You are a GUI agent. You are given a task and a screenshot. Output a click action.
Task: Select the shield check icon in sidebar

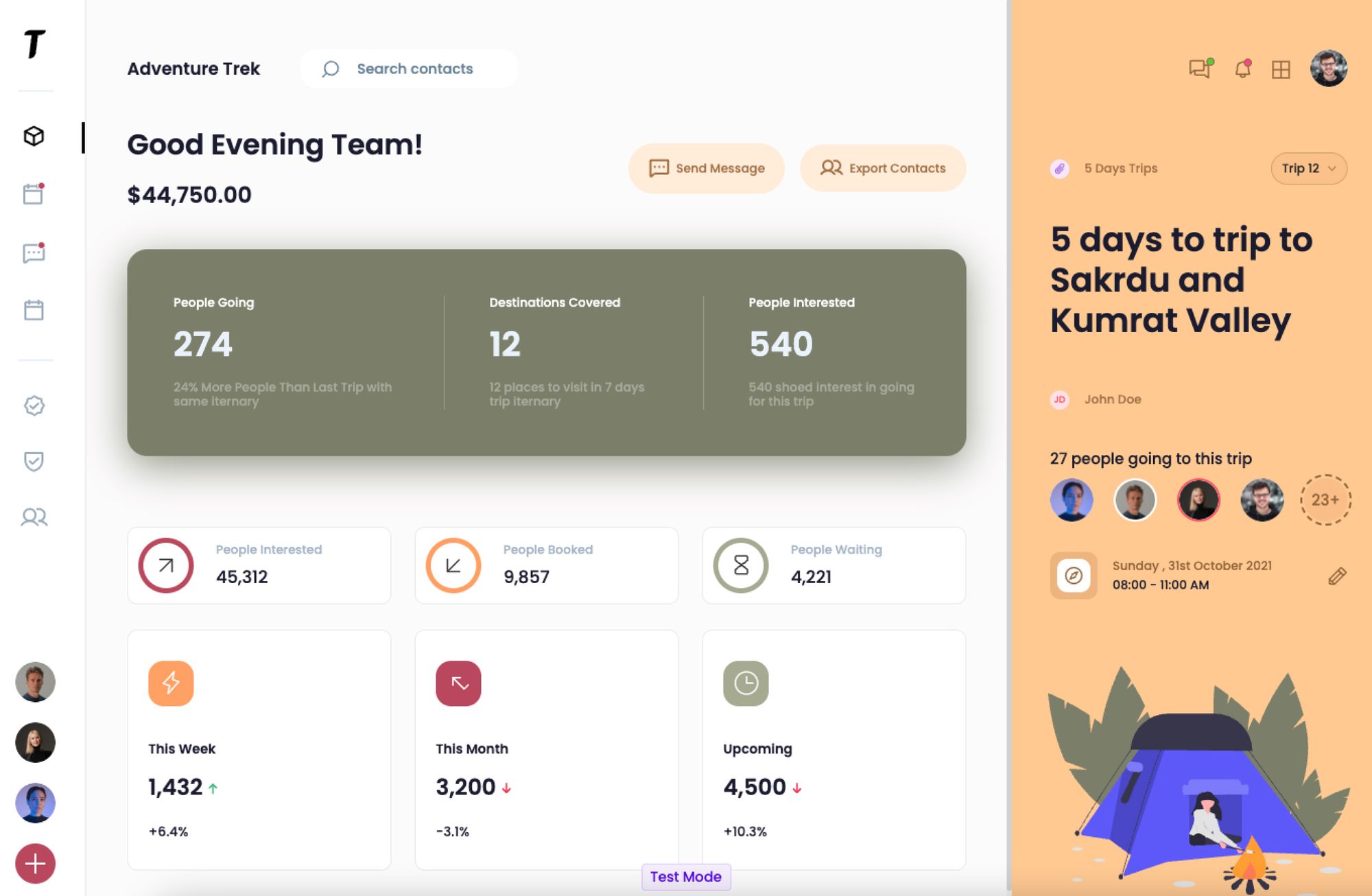point(34,461)
